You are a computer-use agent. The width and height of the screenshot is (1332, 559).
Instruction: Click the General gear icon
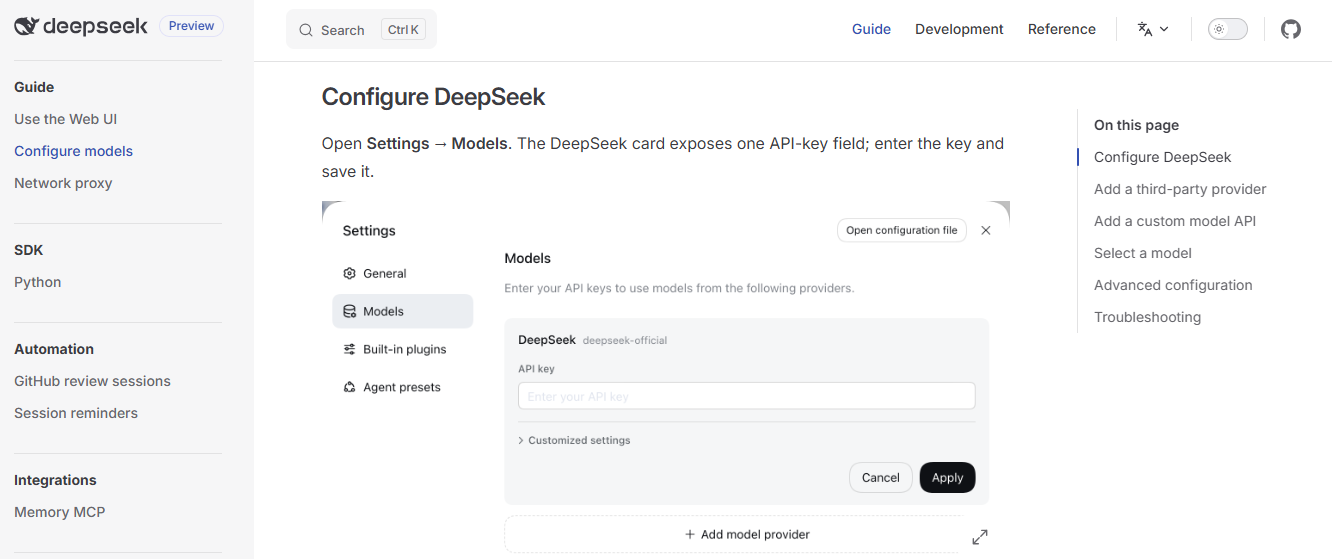[349, 273]
